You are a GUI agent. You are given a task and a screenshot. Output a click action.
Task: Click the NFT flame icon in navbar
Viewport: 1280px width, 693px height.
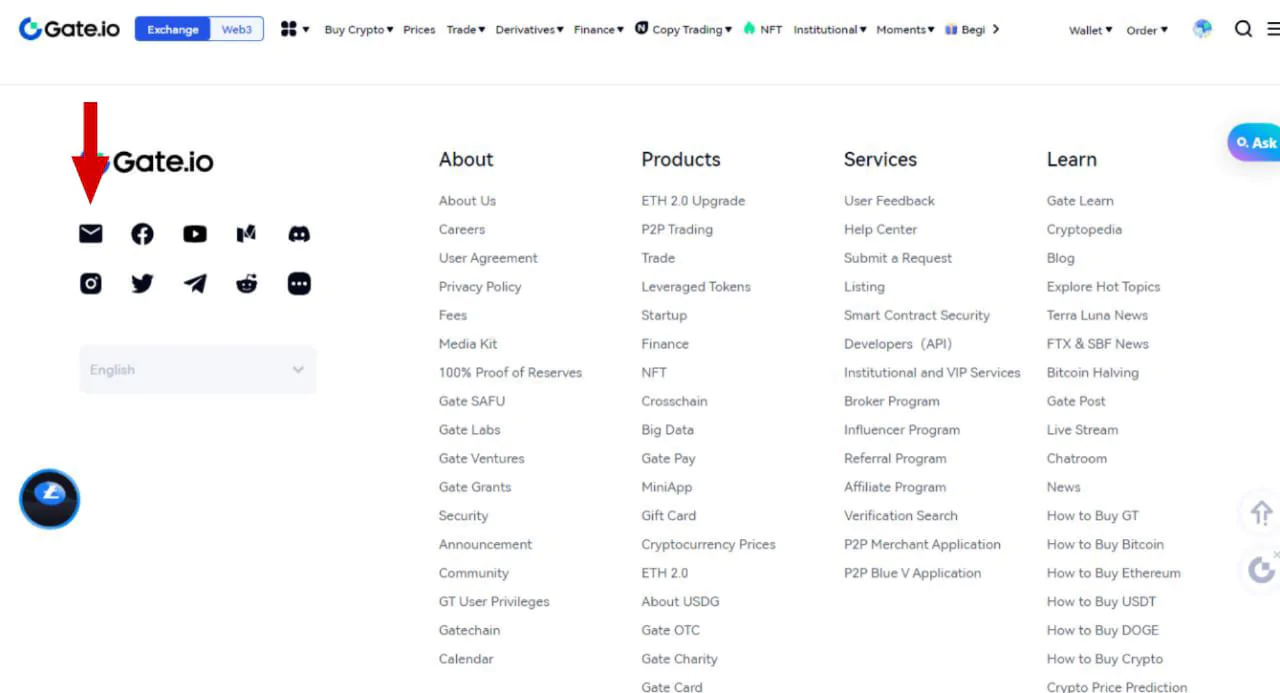coord(749,28)
